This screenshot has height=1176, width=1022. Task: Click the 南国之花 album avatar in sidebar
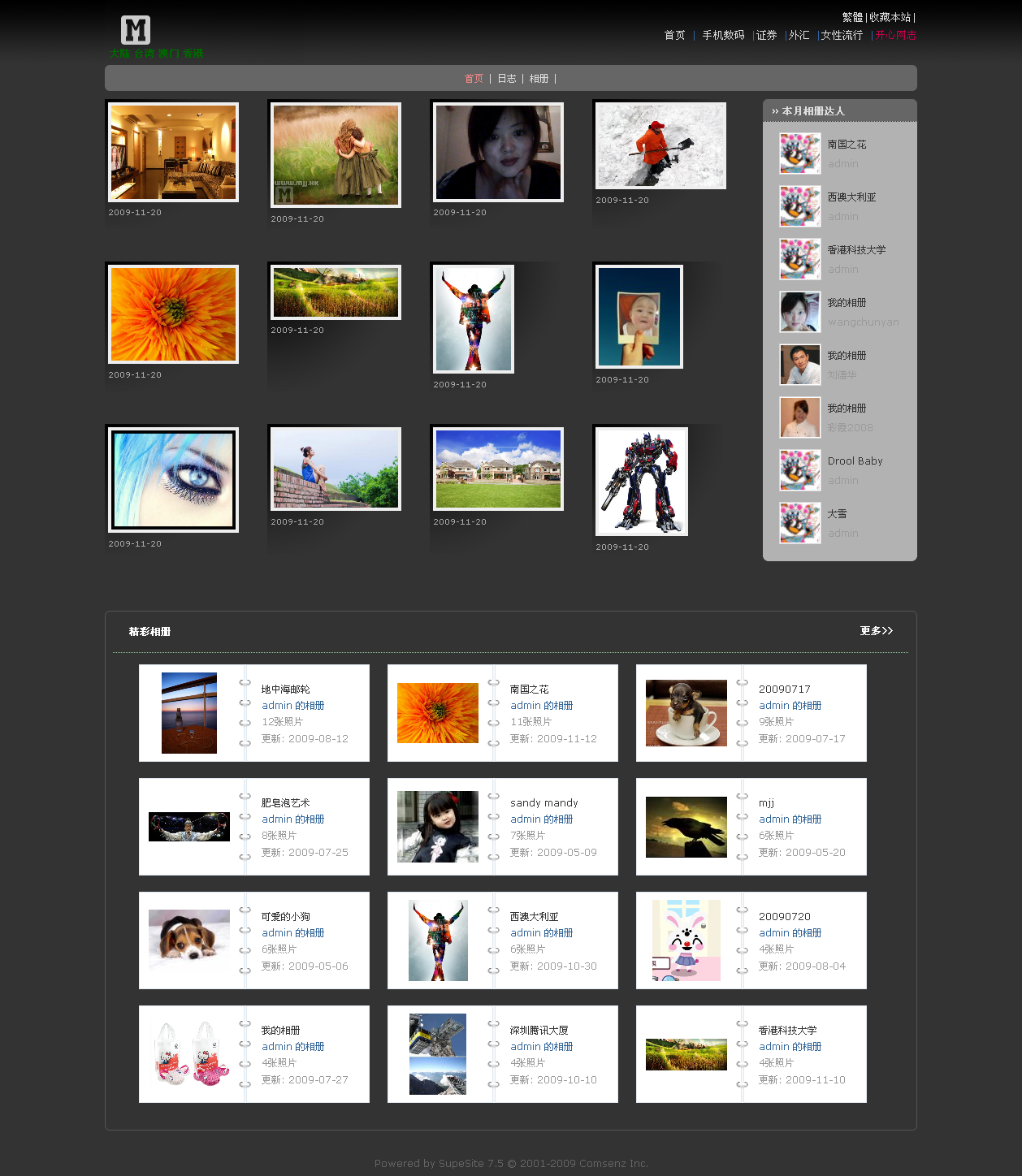(799, 153)
